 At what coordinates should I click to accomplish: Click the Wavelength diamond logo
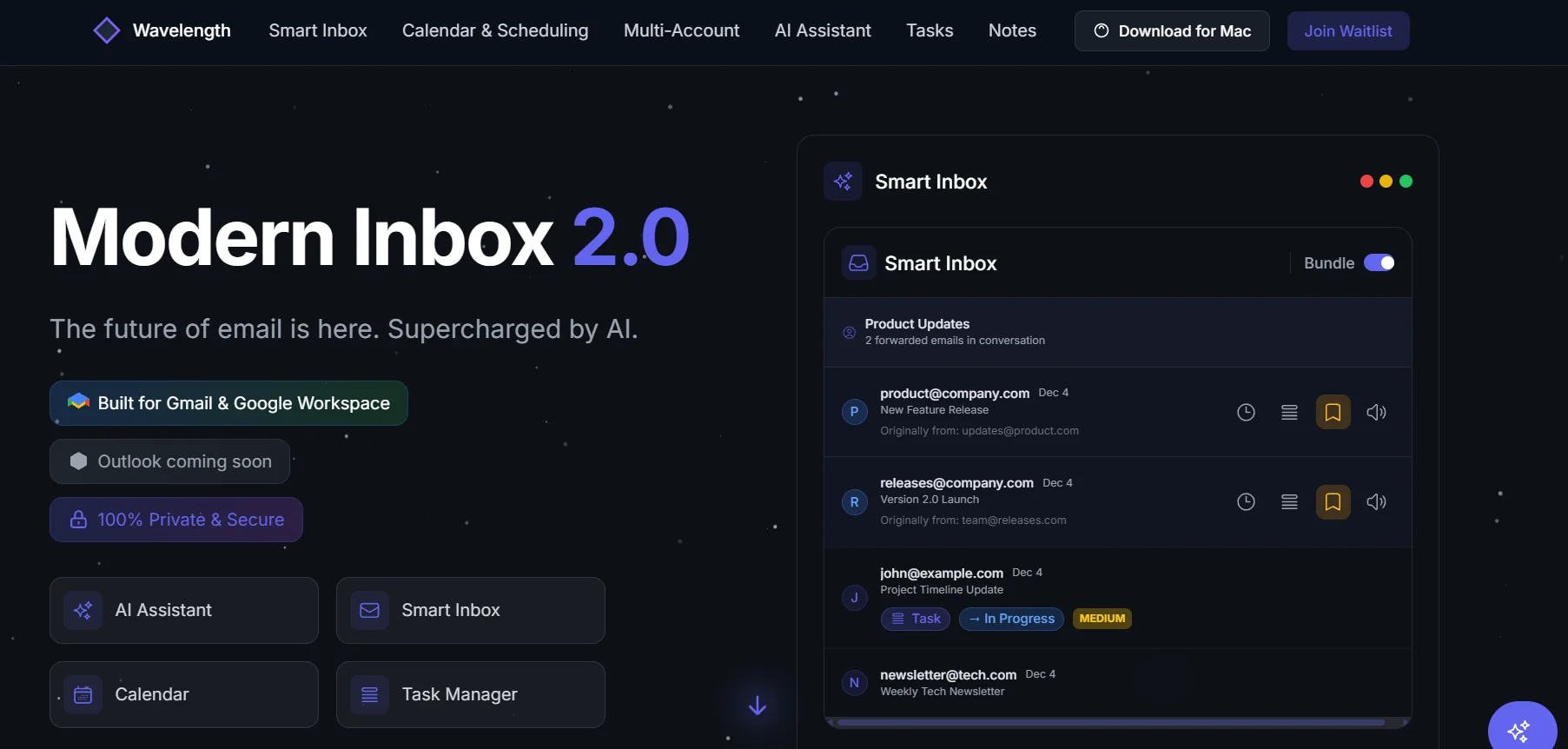tap(107, 30)
